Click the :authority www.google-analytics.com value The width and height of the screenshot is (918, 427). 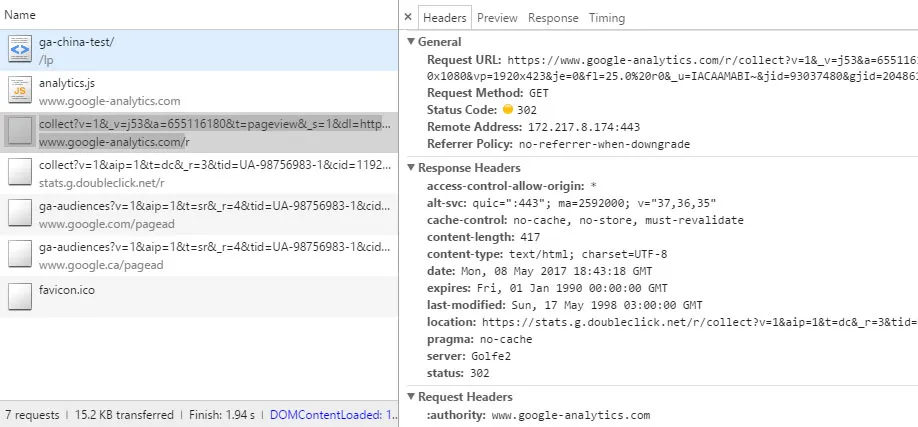pos(571,415)
